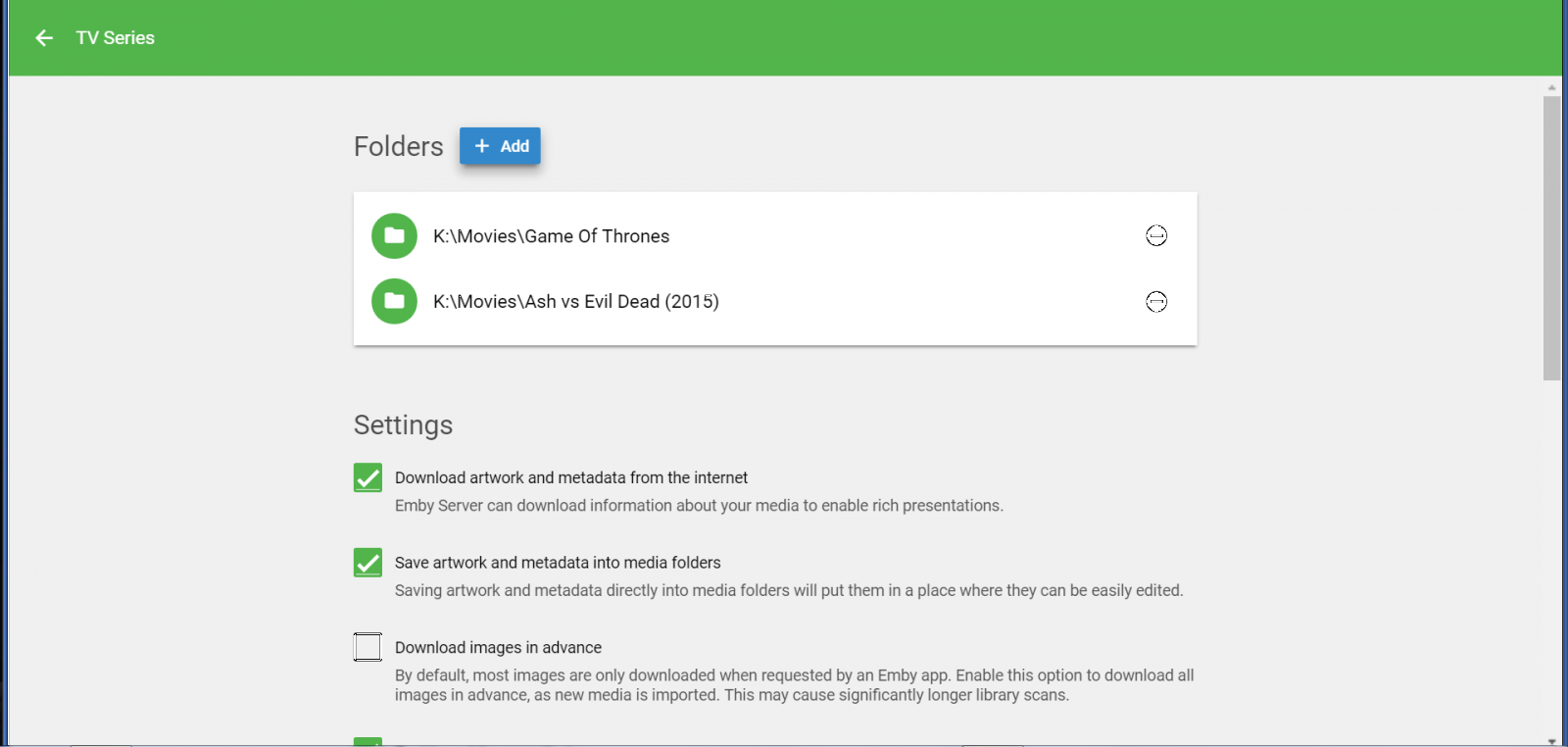
Task: Click the Folders section heading
Action: coord(398,146)
